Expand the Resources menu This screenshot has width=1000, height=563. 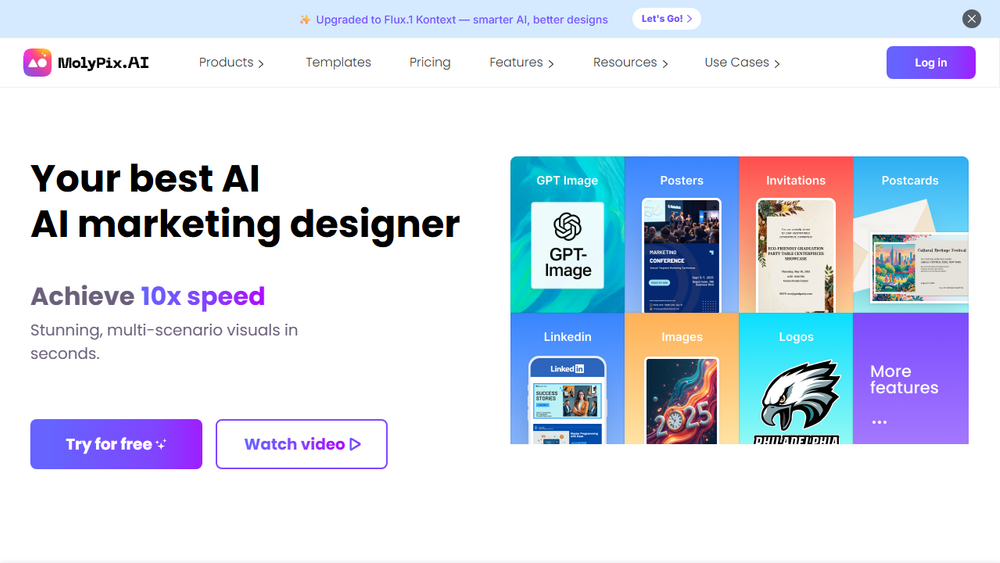(631, 62)
